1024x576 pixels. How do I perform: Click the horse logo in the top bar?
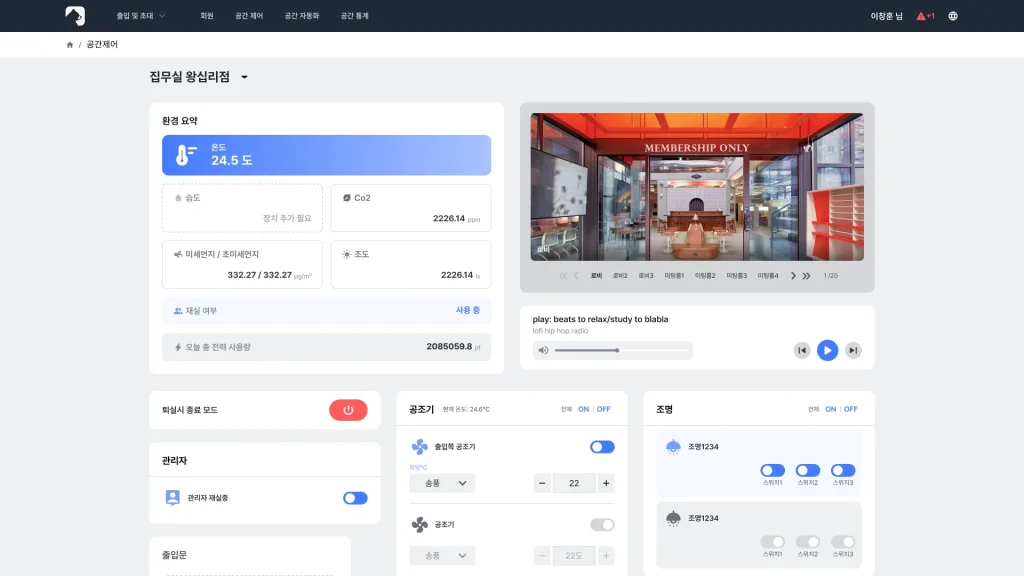tap(75, 16)
